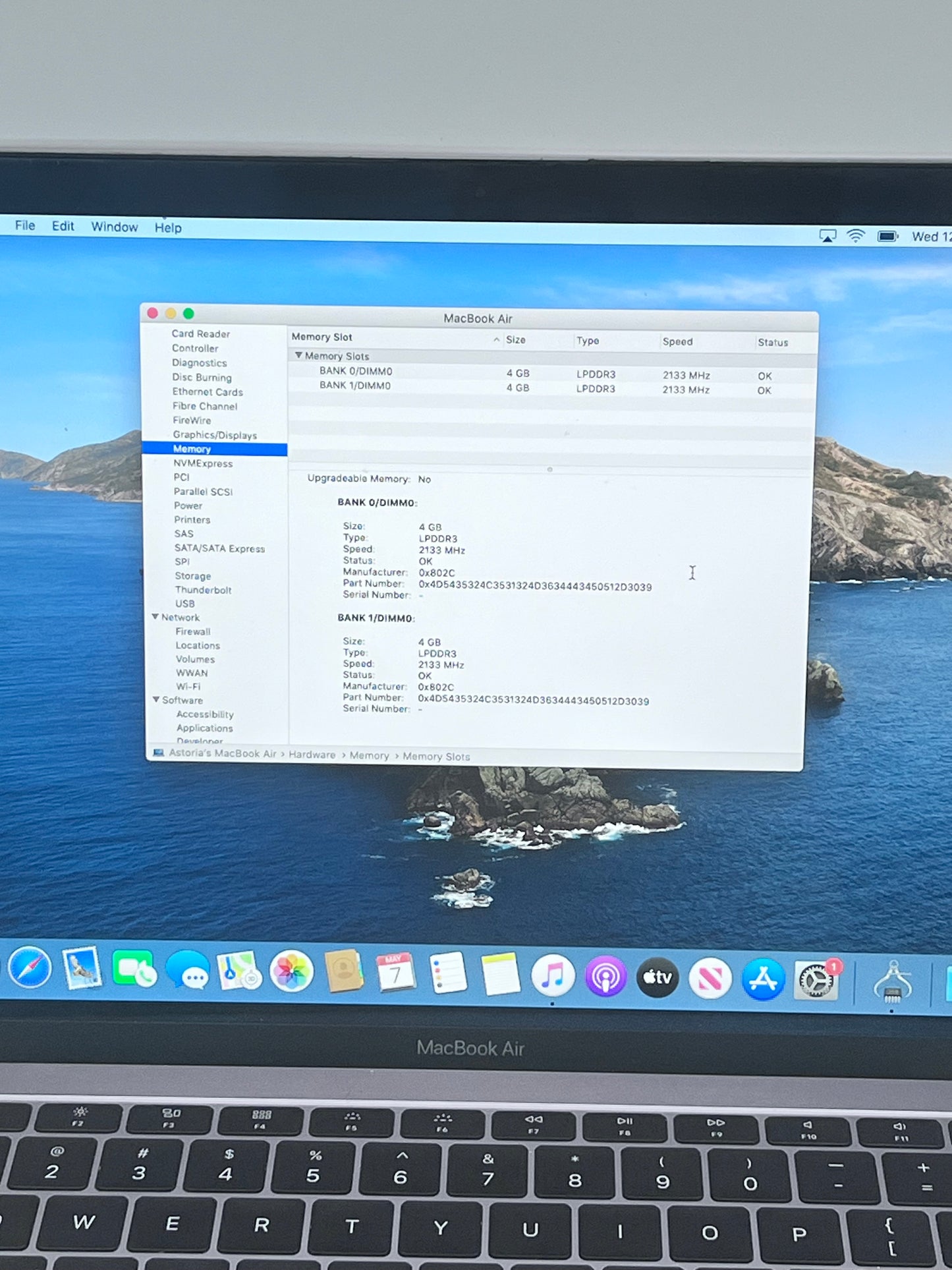Select Graphics/Displays in sidebar
Screen dimensions: 952x1270
click(x=215, y=435)
